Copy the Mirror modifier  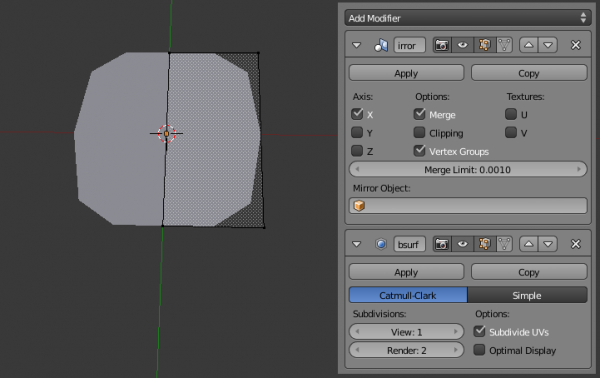point(529,73)
